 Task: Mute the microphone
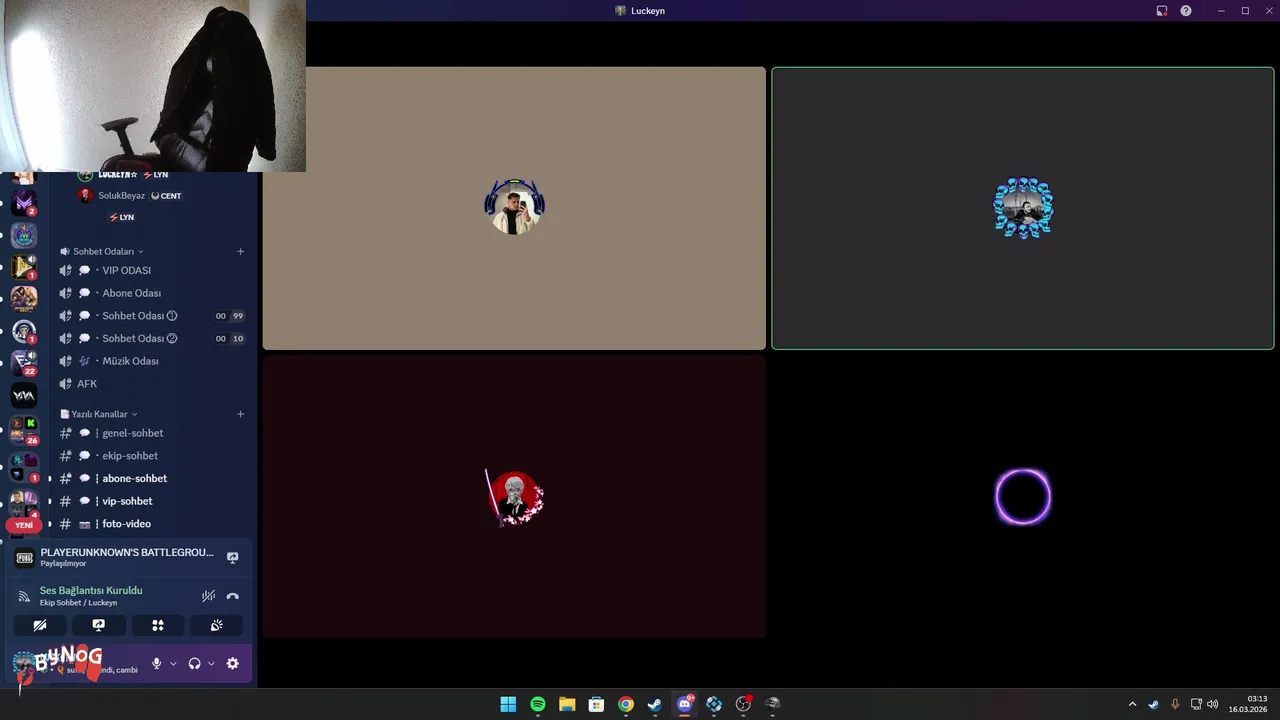pyautogui.click(x=156, y=663)
